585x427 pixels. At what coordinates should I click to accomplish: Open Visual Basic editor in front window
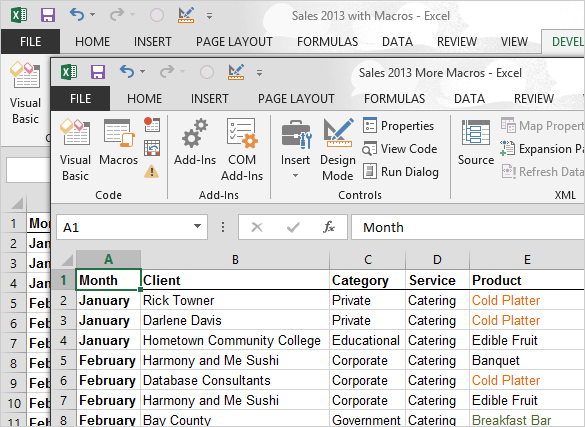click(75, 150)
